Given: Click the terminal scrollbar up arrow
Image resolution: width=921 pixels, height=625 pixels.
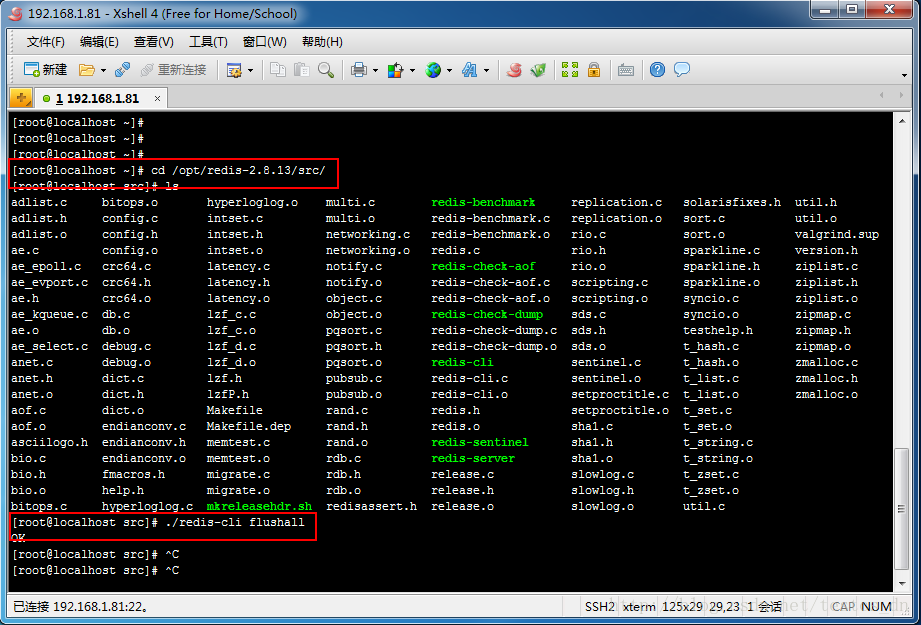Looking at the screenshot, I should (x=902, y=121).
